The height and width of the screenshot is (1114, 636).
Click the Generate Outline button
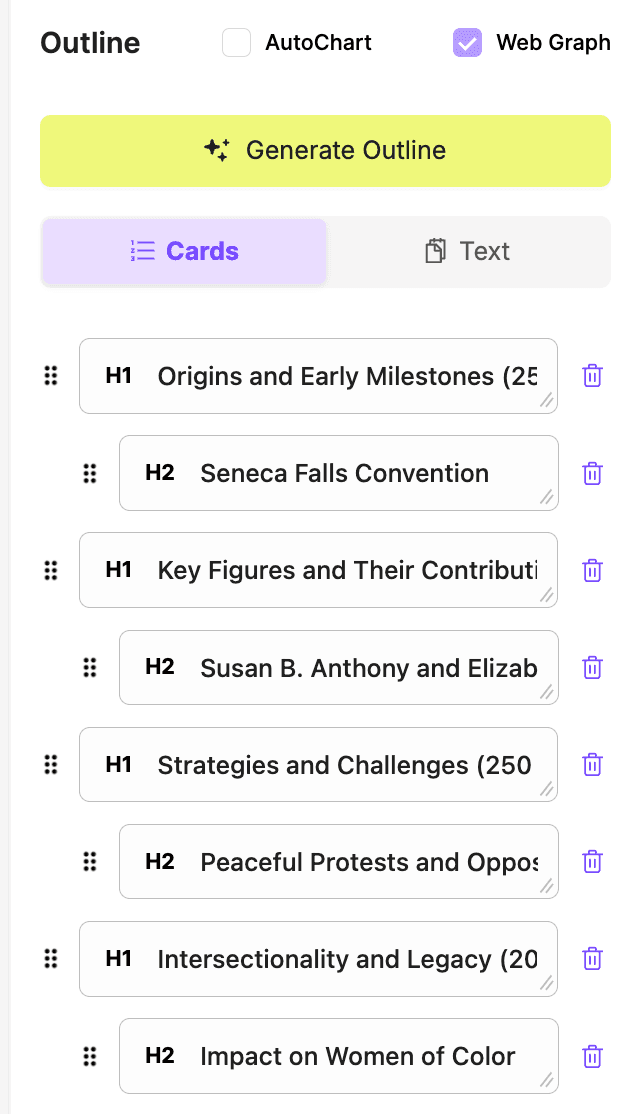(325, 151)
